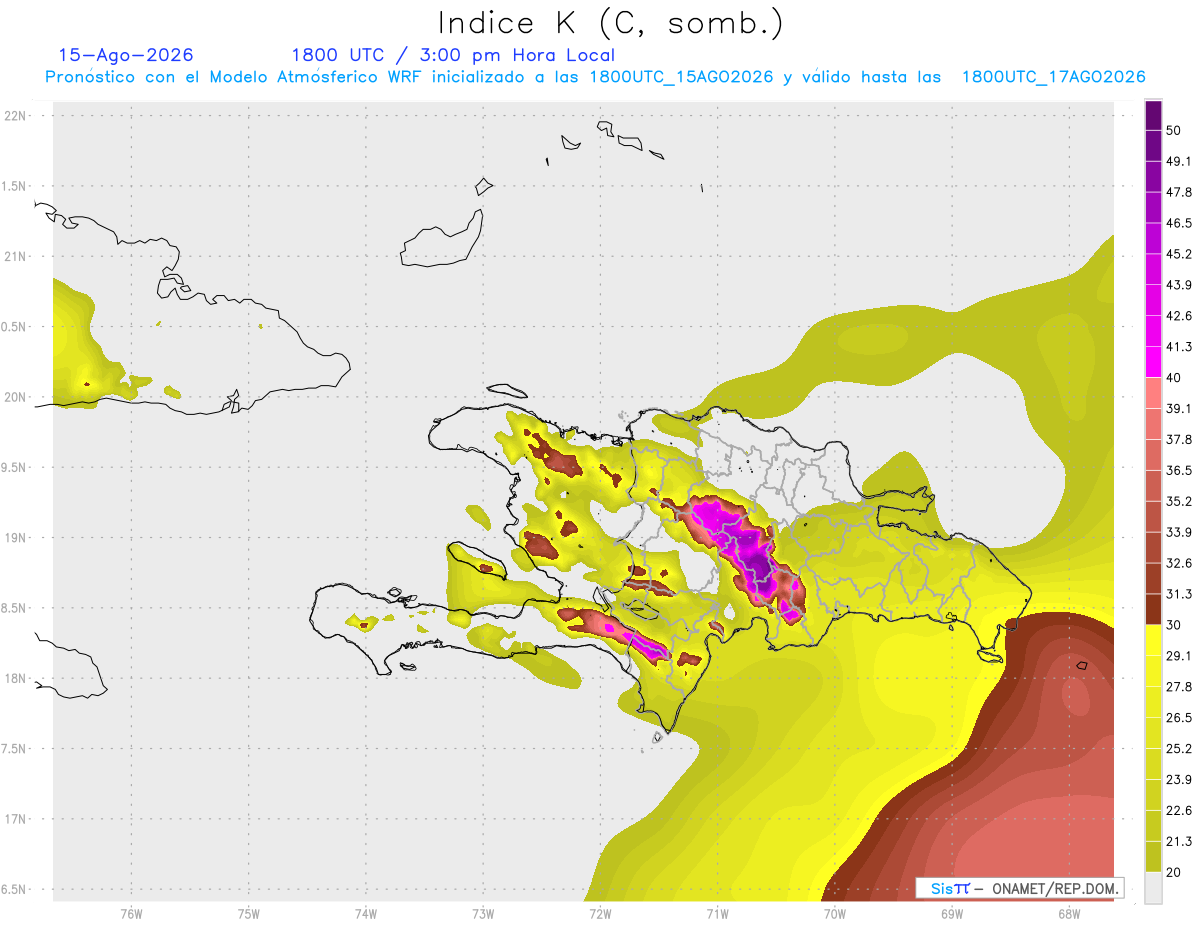Viewport: 1200px width, 927px height.
Task: Click the "22.6" colorbar label
Action: point(1179,811)
